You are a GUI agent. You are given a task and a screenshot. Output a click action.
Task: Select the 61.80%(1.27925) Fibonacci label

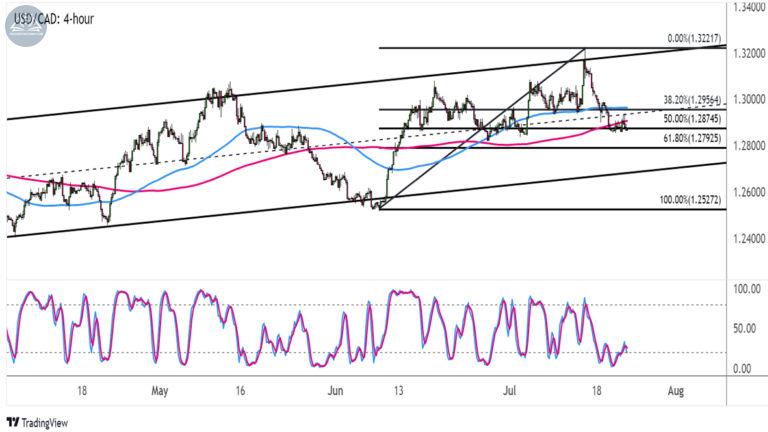pyautogui.click(x=692, y=139)
